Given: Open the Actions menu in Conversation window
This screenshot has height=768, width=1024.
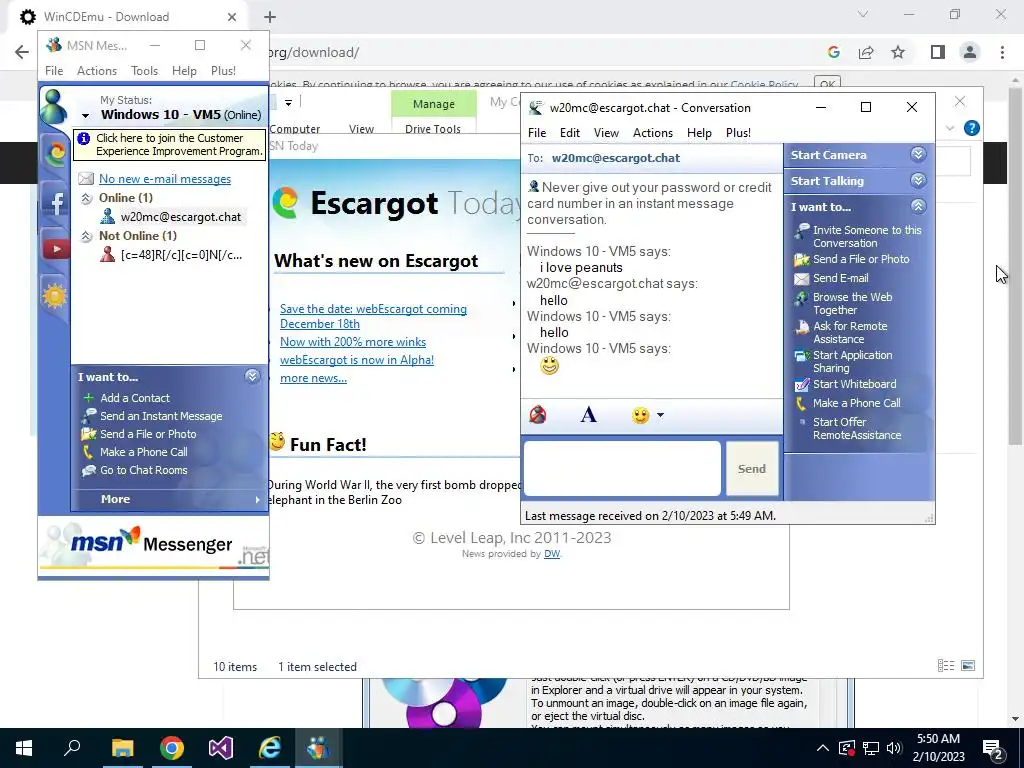Looking at the screenshot, I should coord(652,133).
